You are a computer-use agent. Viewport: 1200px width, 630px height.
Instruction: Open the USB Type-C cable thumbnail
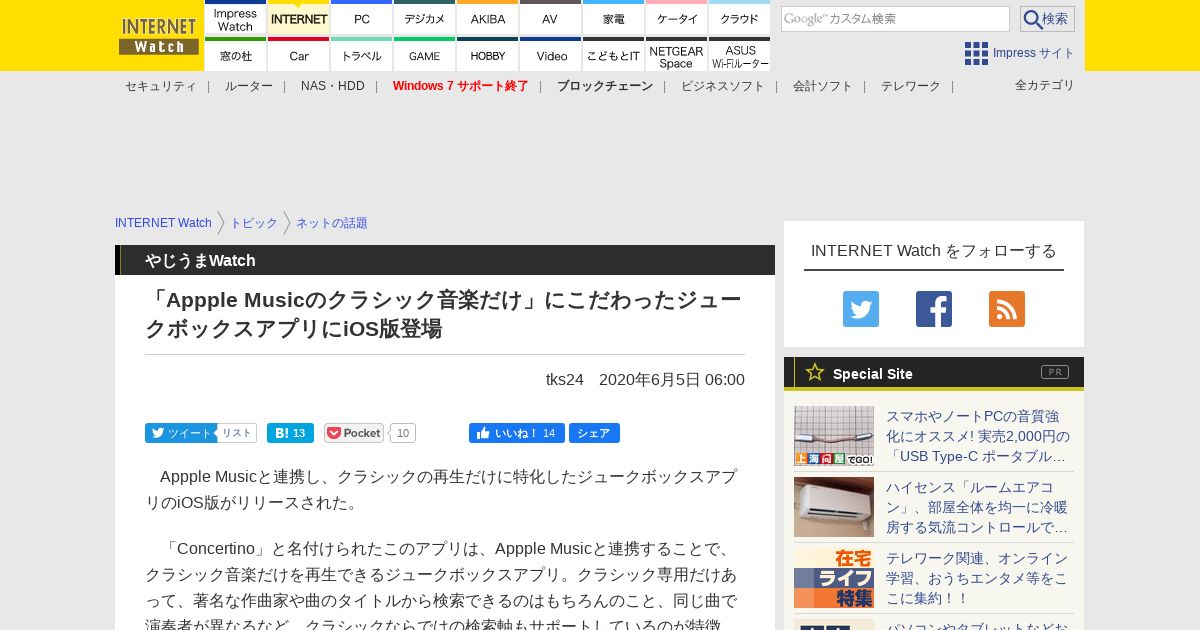tap(834, 436)
